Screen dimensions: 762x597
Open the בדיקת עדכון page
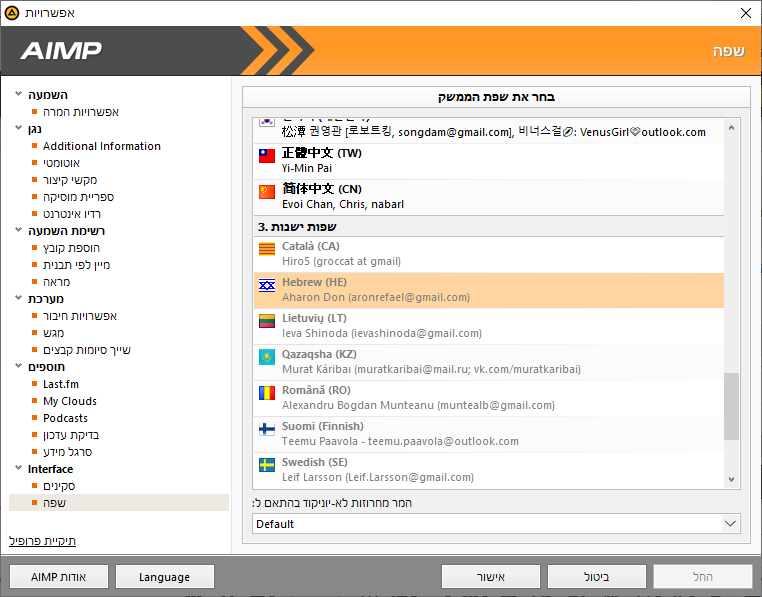(71, 435)
